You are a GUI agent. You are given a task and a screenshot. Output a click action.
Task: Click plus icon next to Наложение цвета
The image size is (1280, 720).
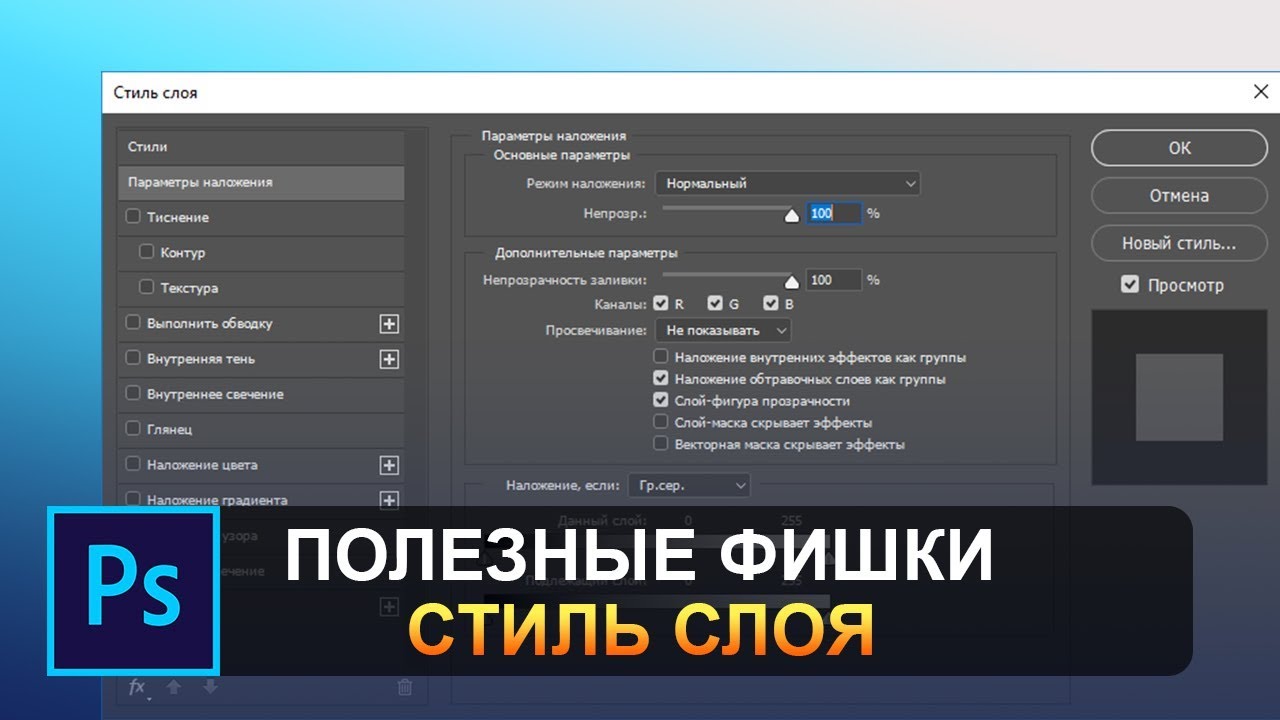pyautogui.click(x=389, y=465)
